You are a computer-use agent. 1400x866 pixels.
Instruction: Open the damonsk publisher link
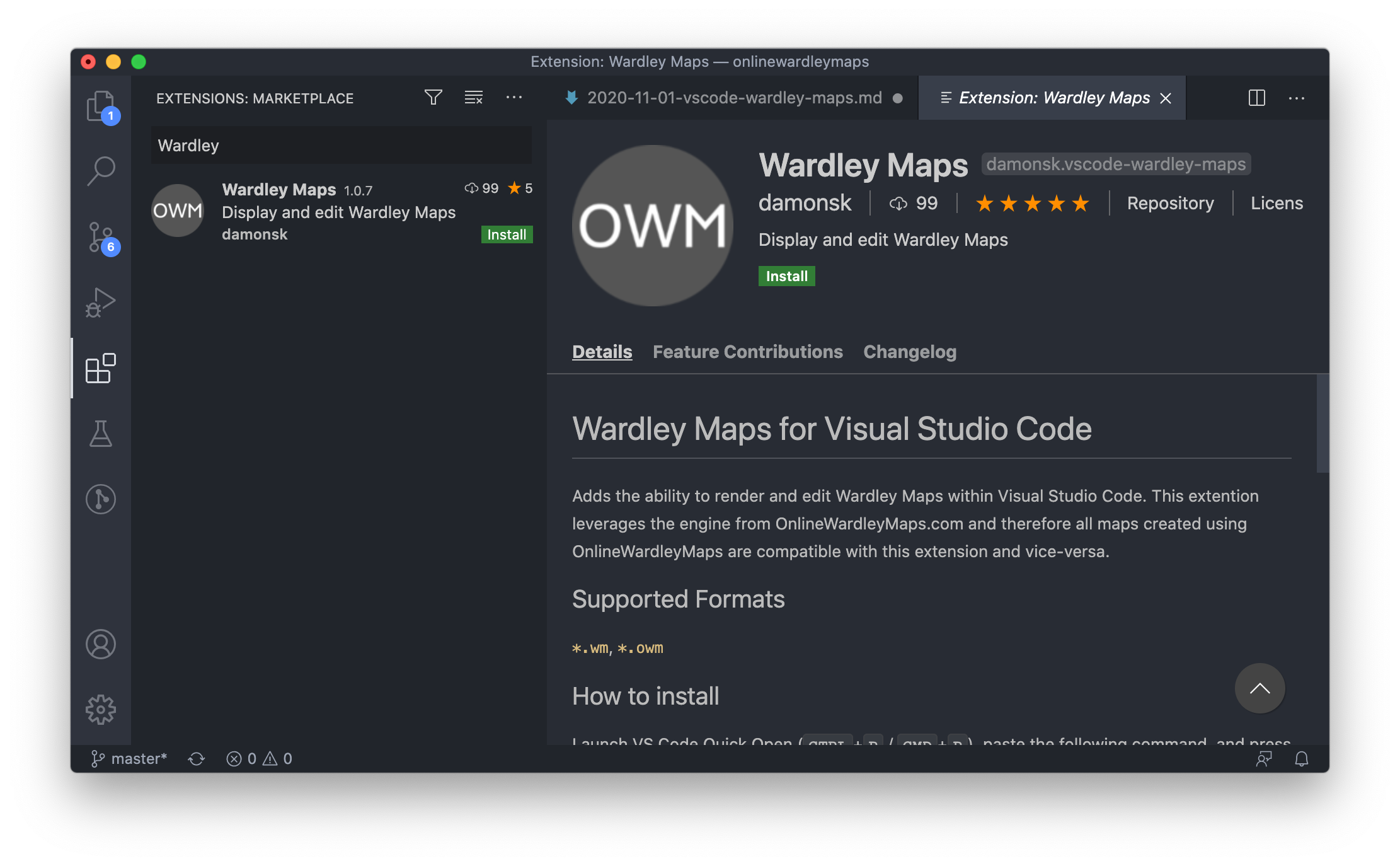(x=805, y=203)
